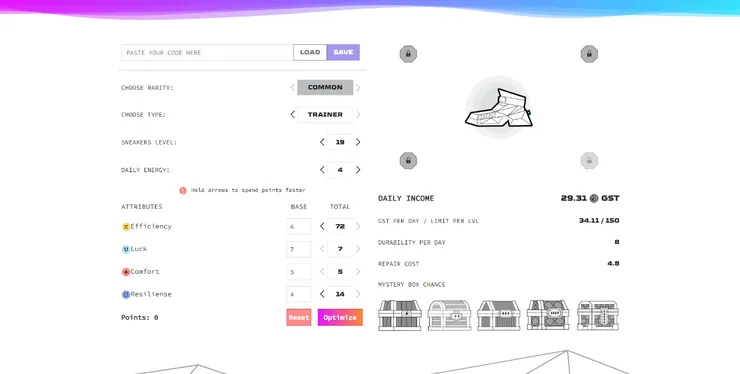Image resolution: width=740 pixels, height=374 pixels.
Task: Switch sneaker type to next with right arrow
Action: (358, 114)
